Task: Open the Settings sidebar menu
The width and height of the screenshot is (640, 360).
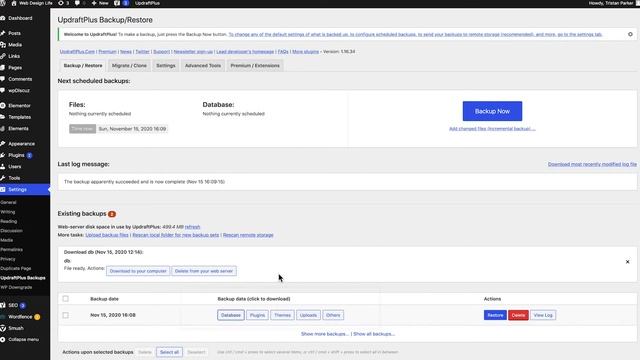Action: 17,189
